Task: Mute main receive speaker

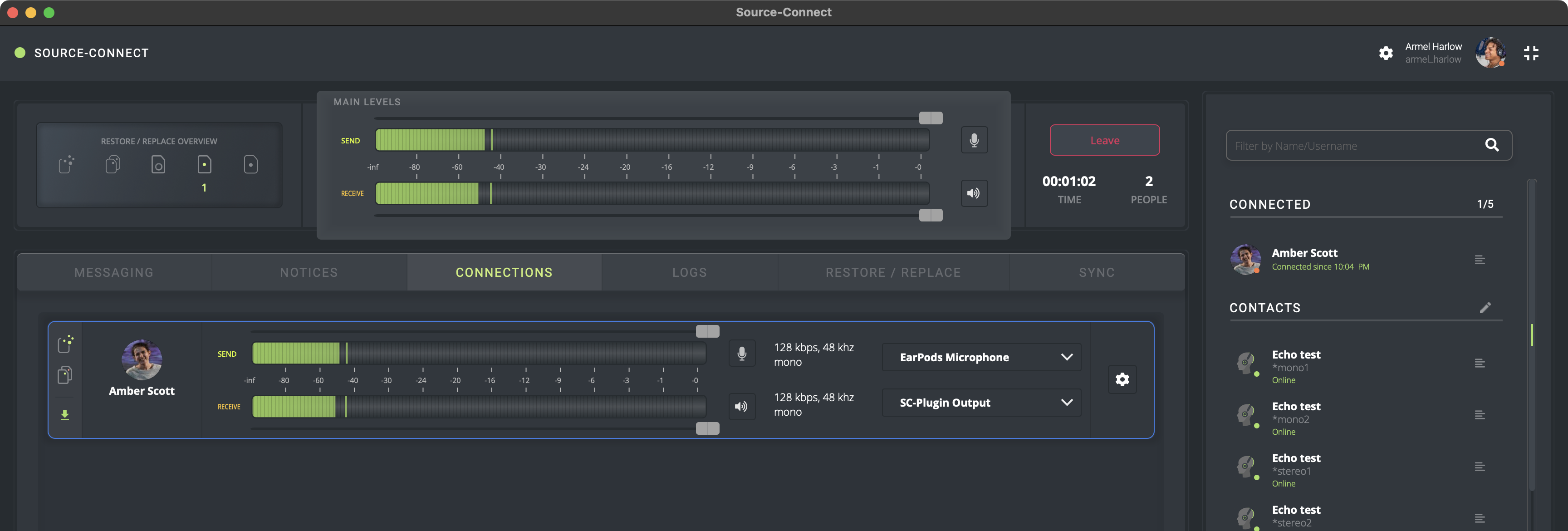Action: pyautogui.click(x=974, y=193)
